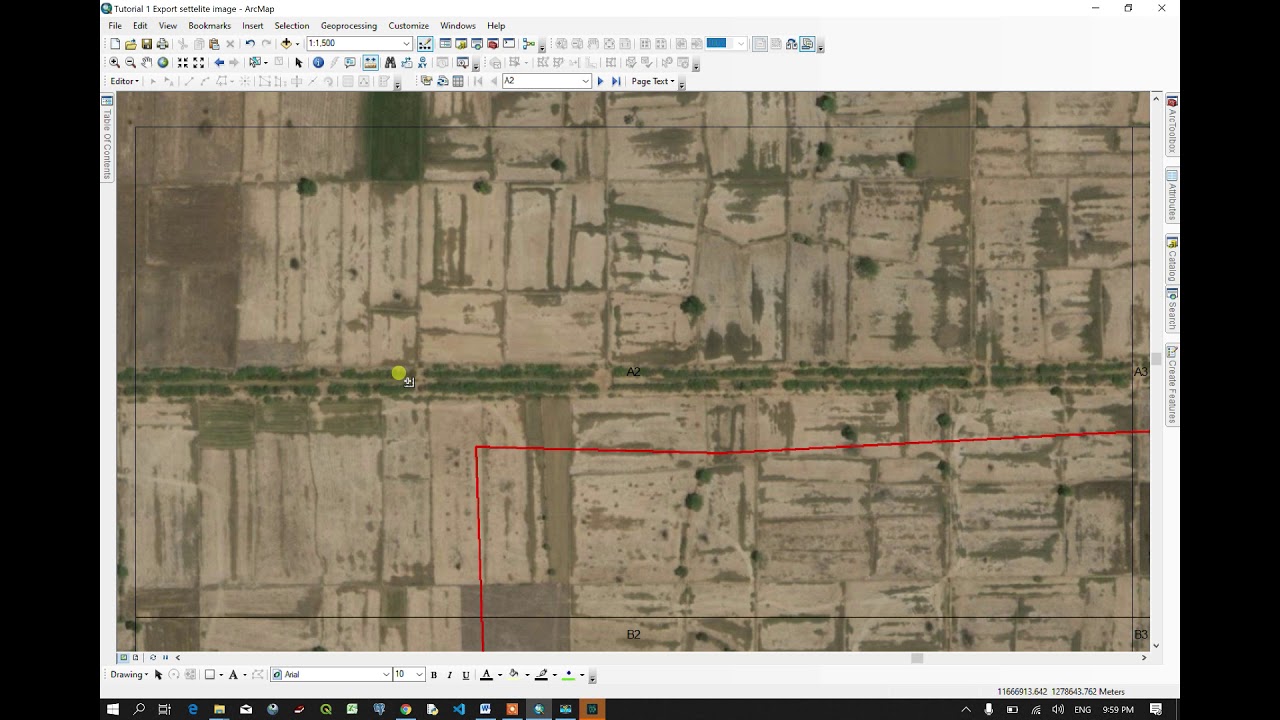
Task: Open the Selection menu
Action: (x=292, y=26)
